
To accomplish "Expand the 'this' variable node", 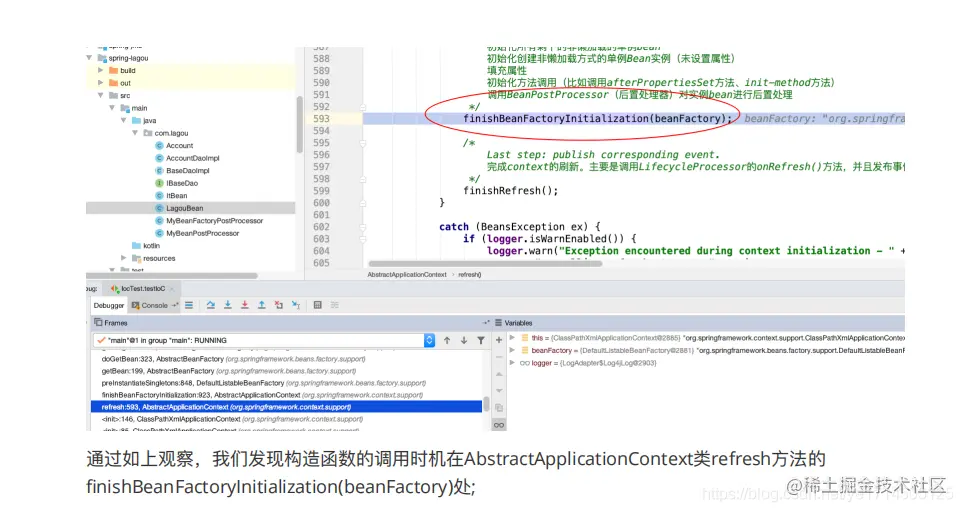I will tap(512, 338).
